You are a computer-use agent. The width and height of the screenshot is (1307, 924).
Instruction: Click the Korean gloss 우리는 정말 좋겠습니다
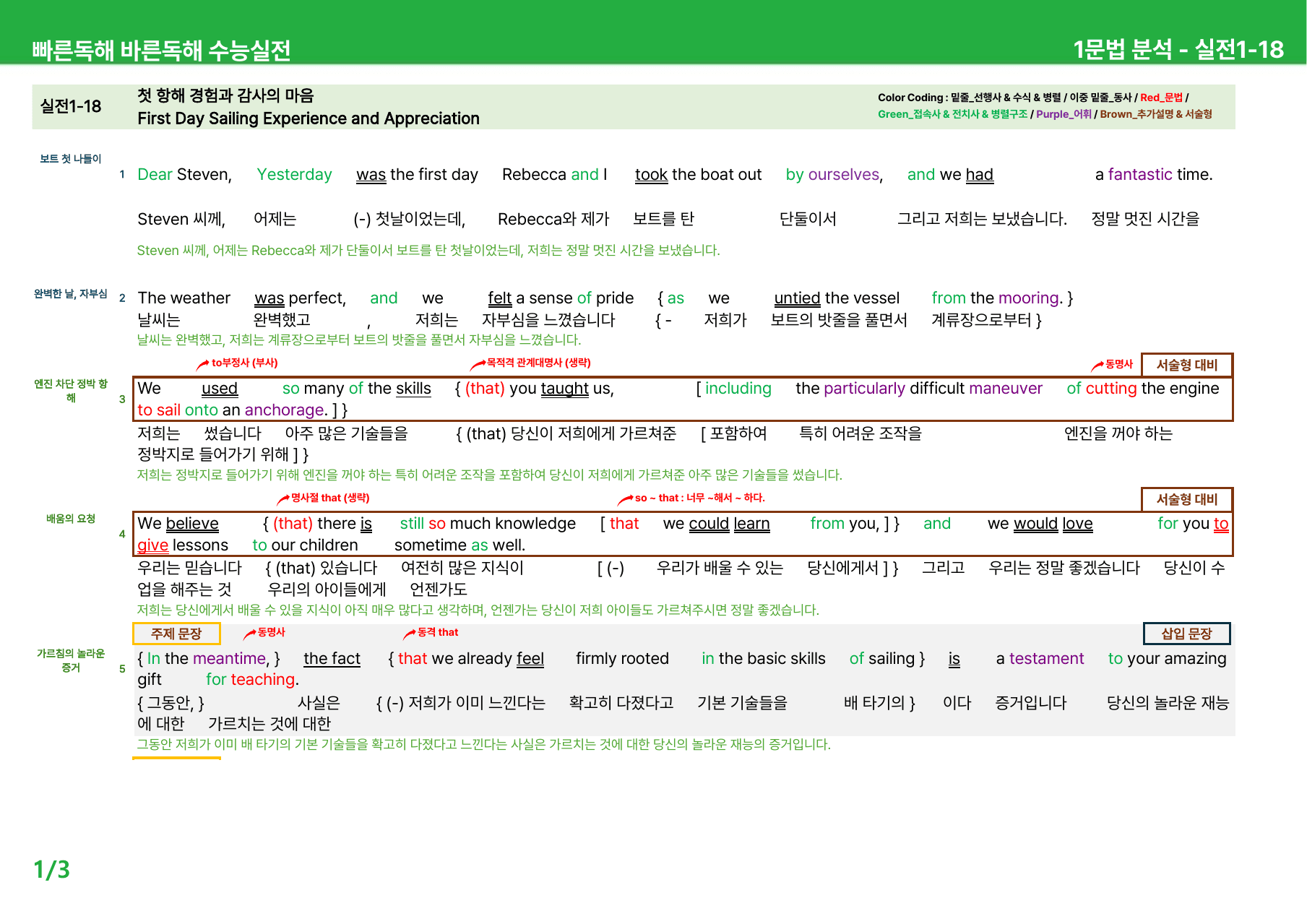(x=1064, y=568)
